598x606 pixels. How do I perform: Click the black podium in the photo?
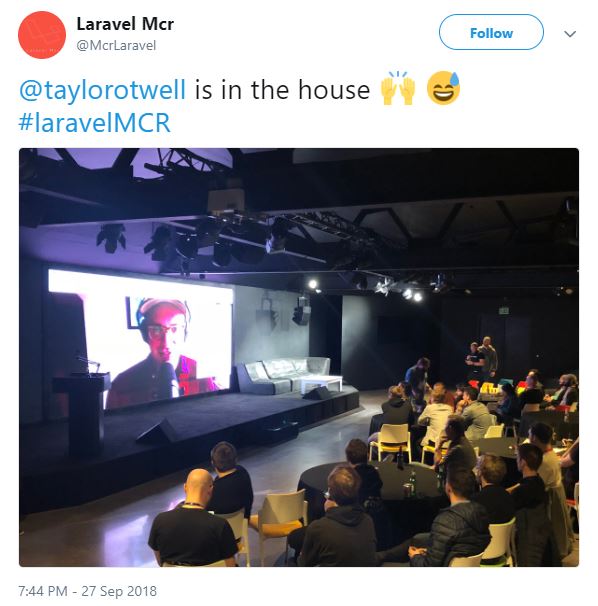(x=82, y=412)
